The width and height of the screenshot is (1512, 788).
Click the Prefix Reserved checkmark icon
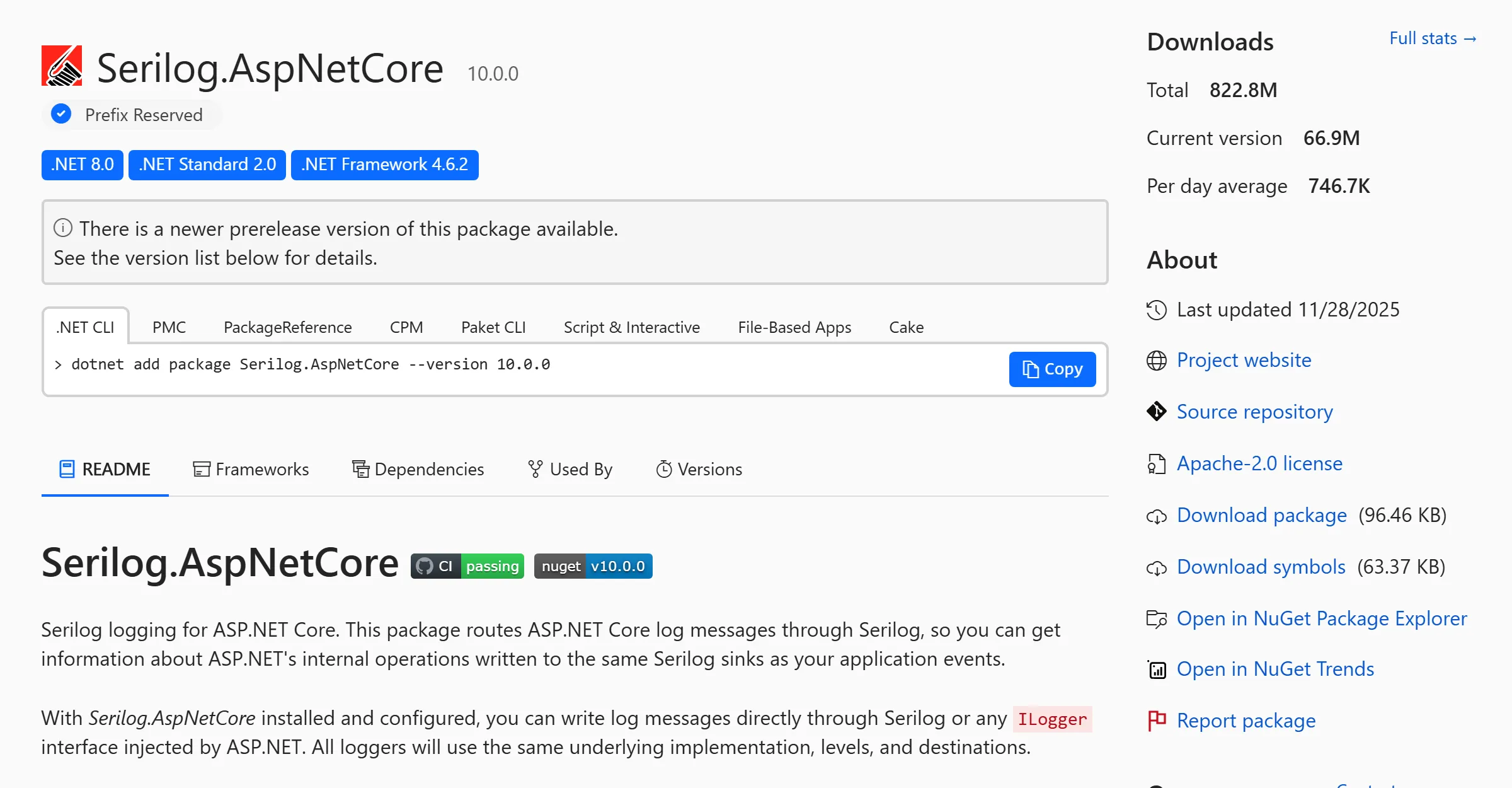(61, 114)
